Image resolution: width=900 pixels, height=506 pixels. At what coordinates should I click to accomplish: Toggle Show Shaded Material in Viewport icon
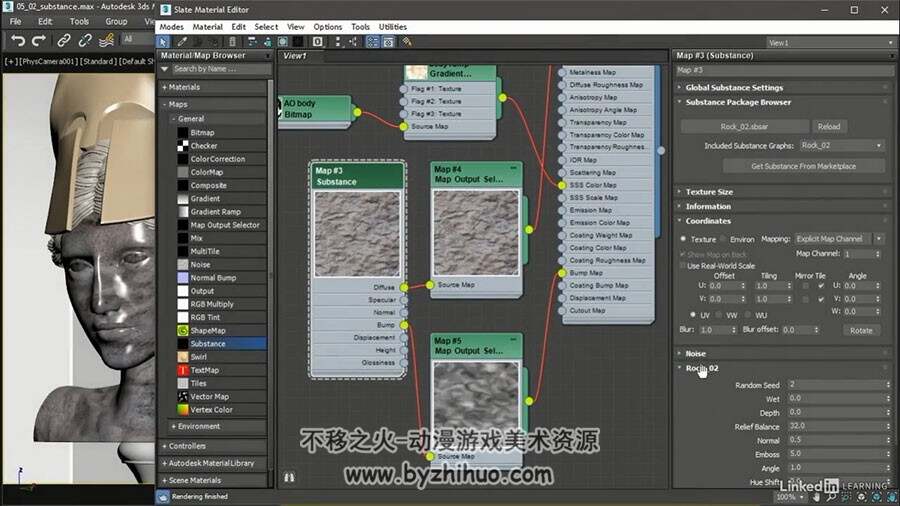point(282,42)
